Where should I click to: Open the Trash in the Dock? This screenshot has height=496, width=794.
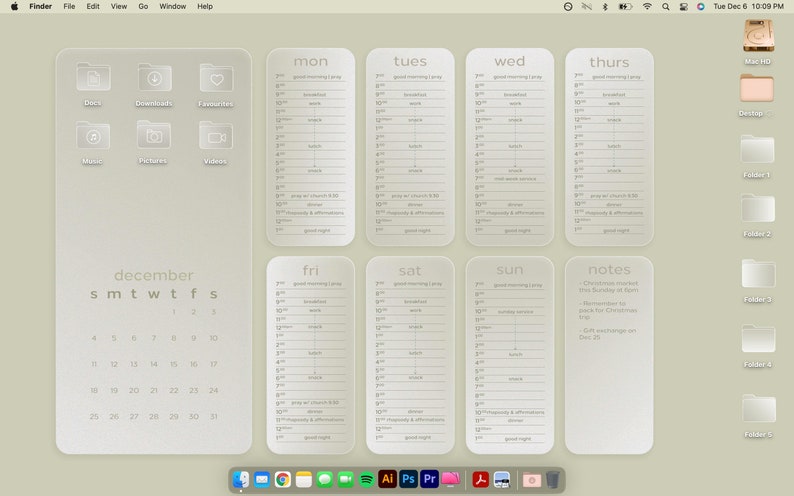pyautogui.click(x=553, y=479)
